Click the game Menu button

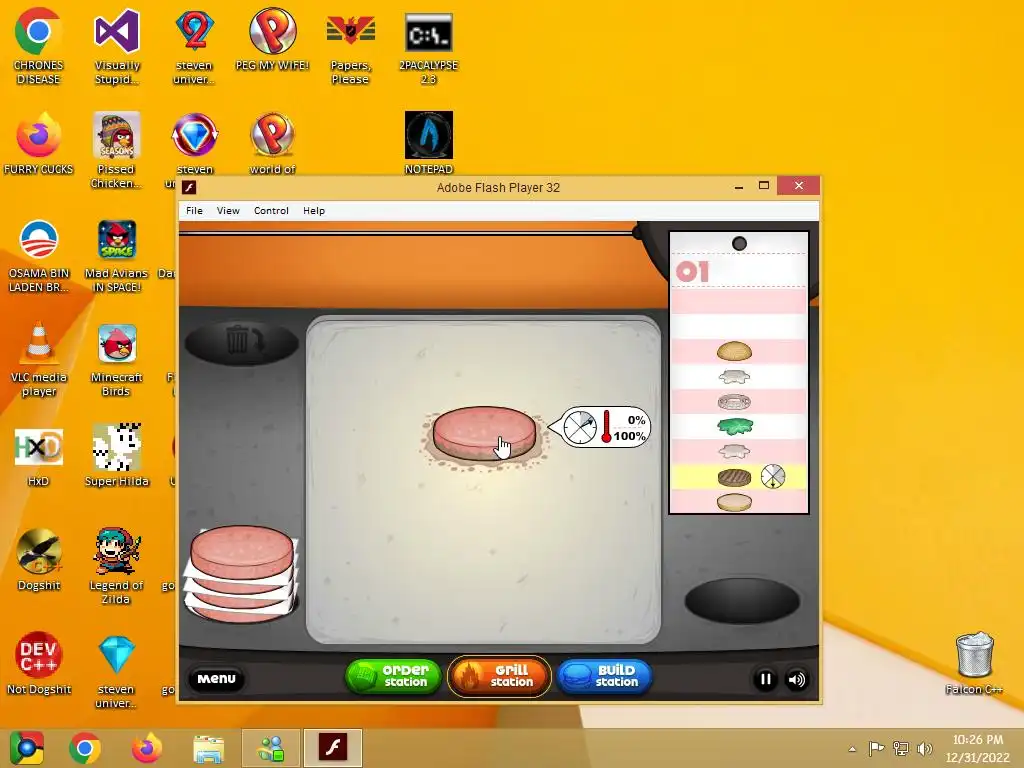point(216,679)
